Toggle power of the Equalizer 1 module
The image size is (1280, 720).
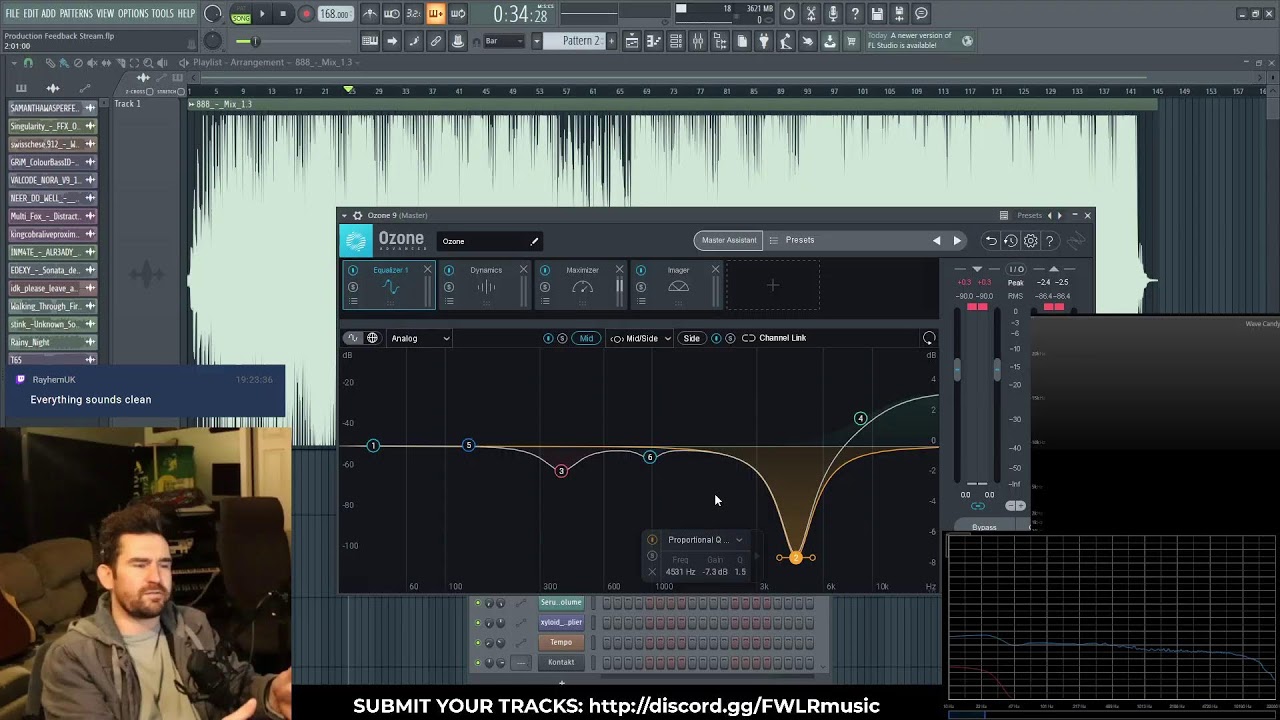point(353,270)
